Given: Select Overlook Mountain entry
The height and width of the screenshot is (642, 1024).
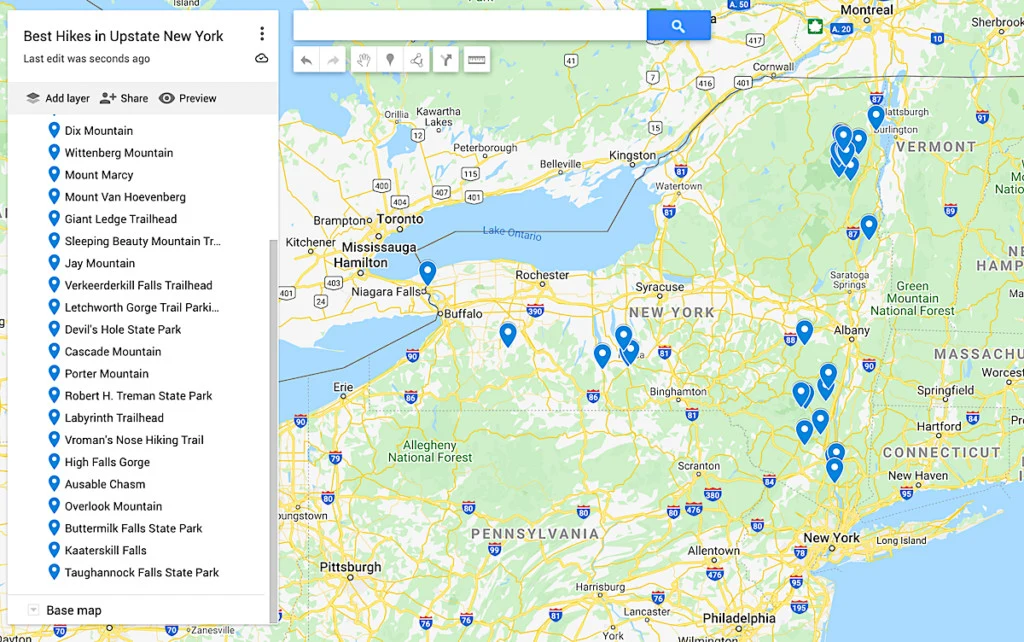Looking at the screenshot, I should coord(114,506).
